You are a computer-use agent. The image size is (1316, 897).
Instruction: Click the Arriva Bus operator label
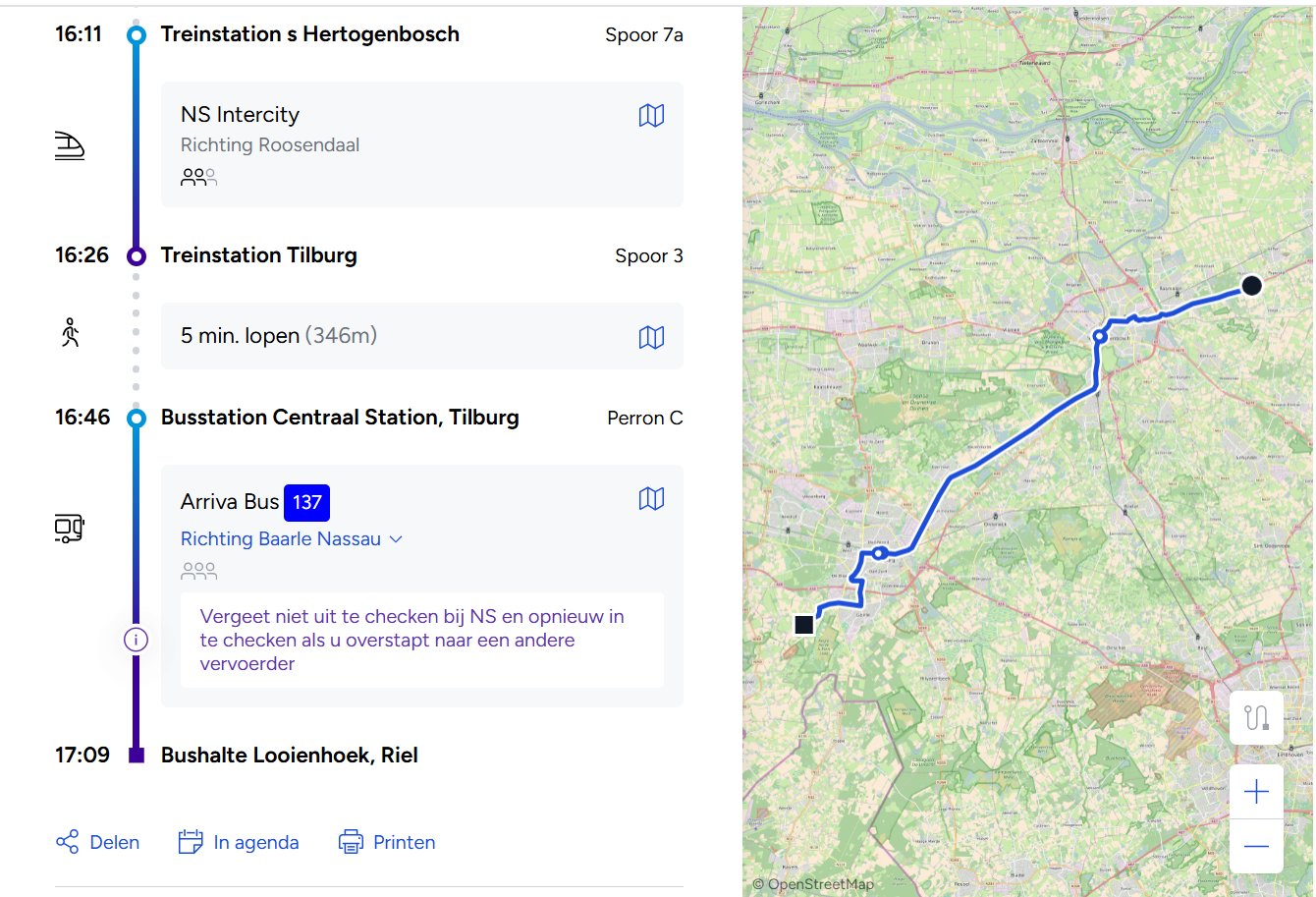230,502
